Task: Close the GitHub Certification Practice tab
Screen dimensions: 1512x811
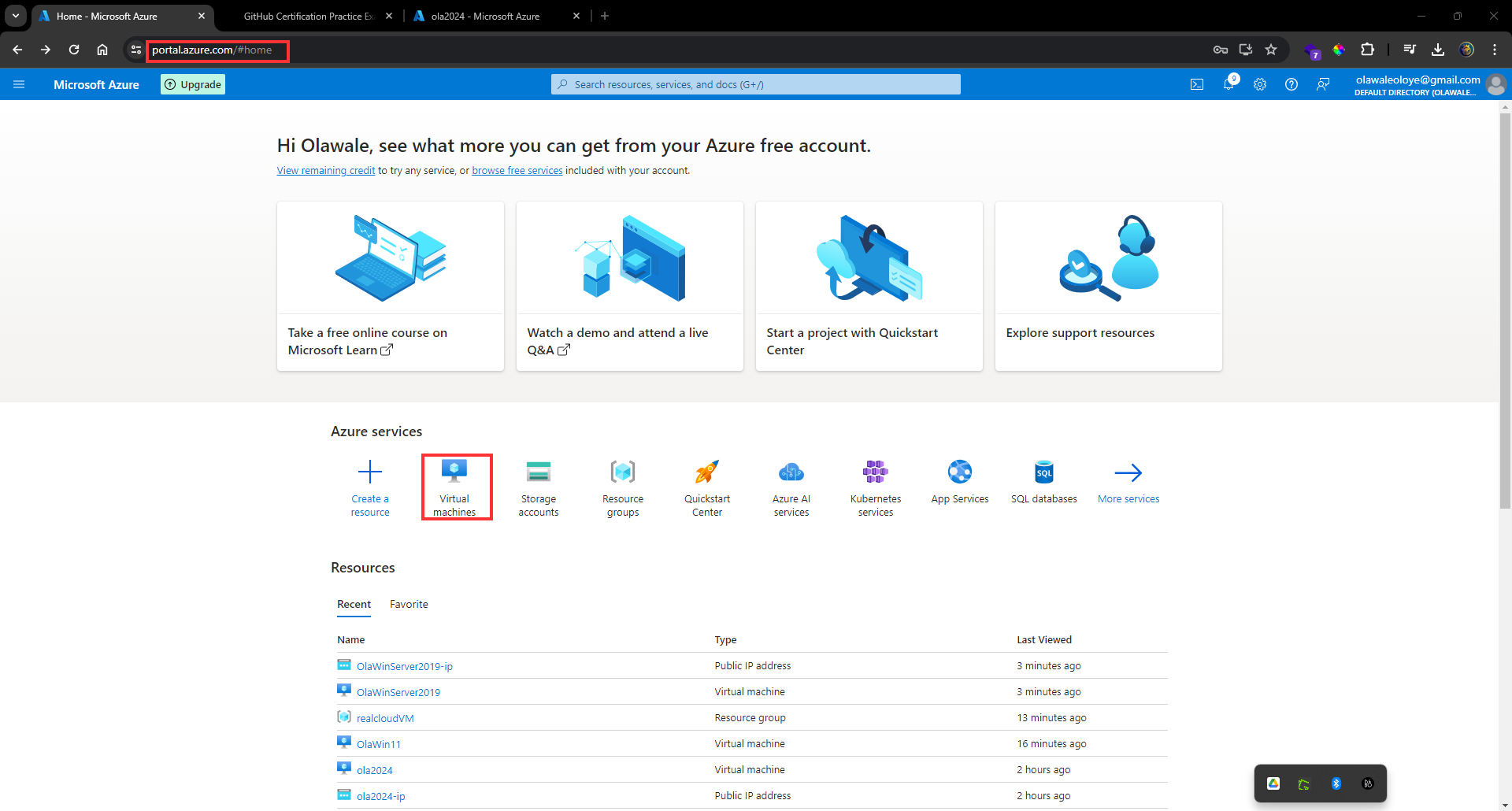Action: (389, 16)
